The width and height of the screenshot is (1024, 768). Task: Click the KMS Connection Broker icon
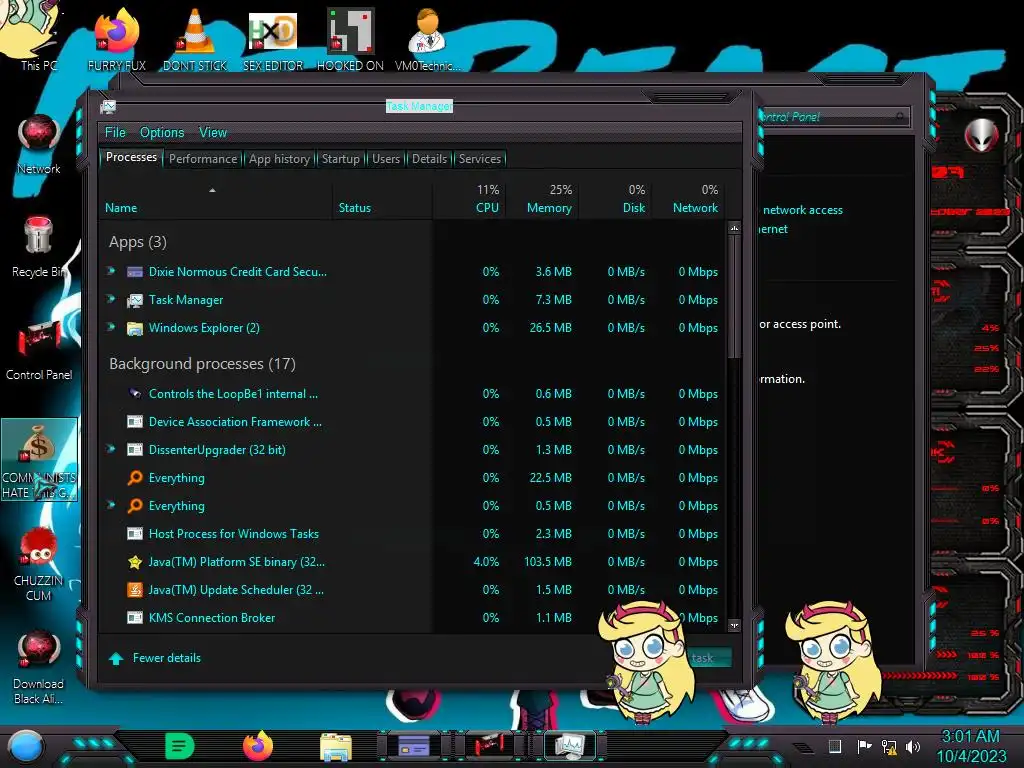click(x=135, y=618)
